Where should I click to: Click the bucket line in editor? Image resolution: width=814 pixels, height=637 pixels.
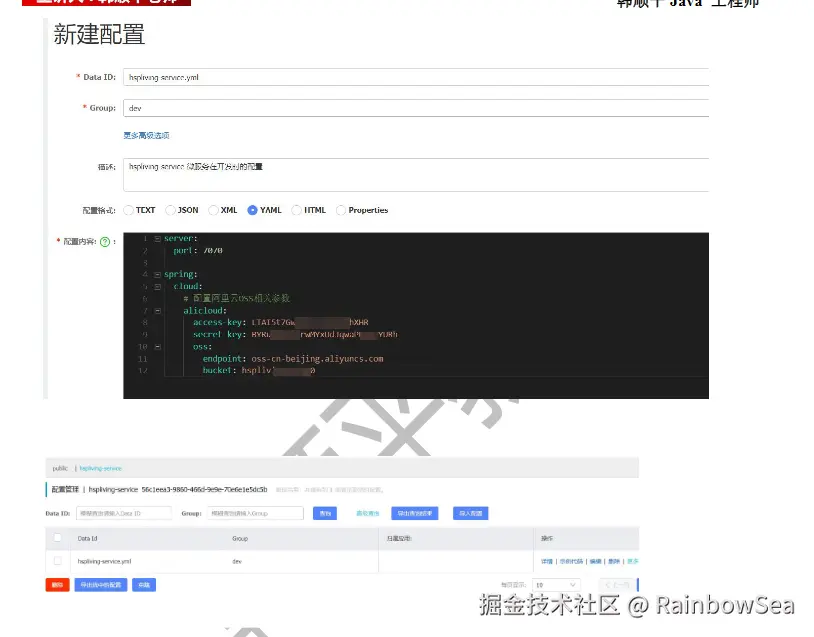coord(259,371)
